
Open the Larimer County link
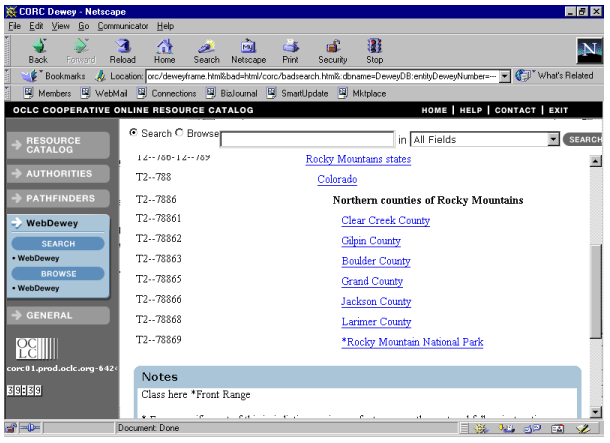pyautogui.click(x=376, y=322)
